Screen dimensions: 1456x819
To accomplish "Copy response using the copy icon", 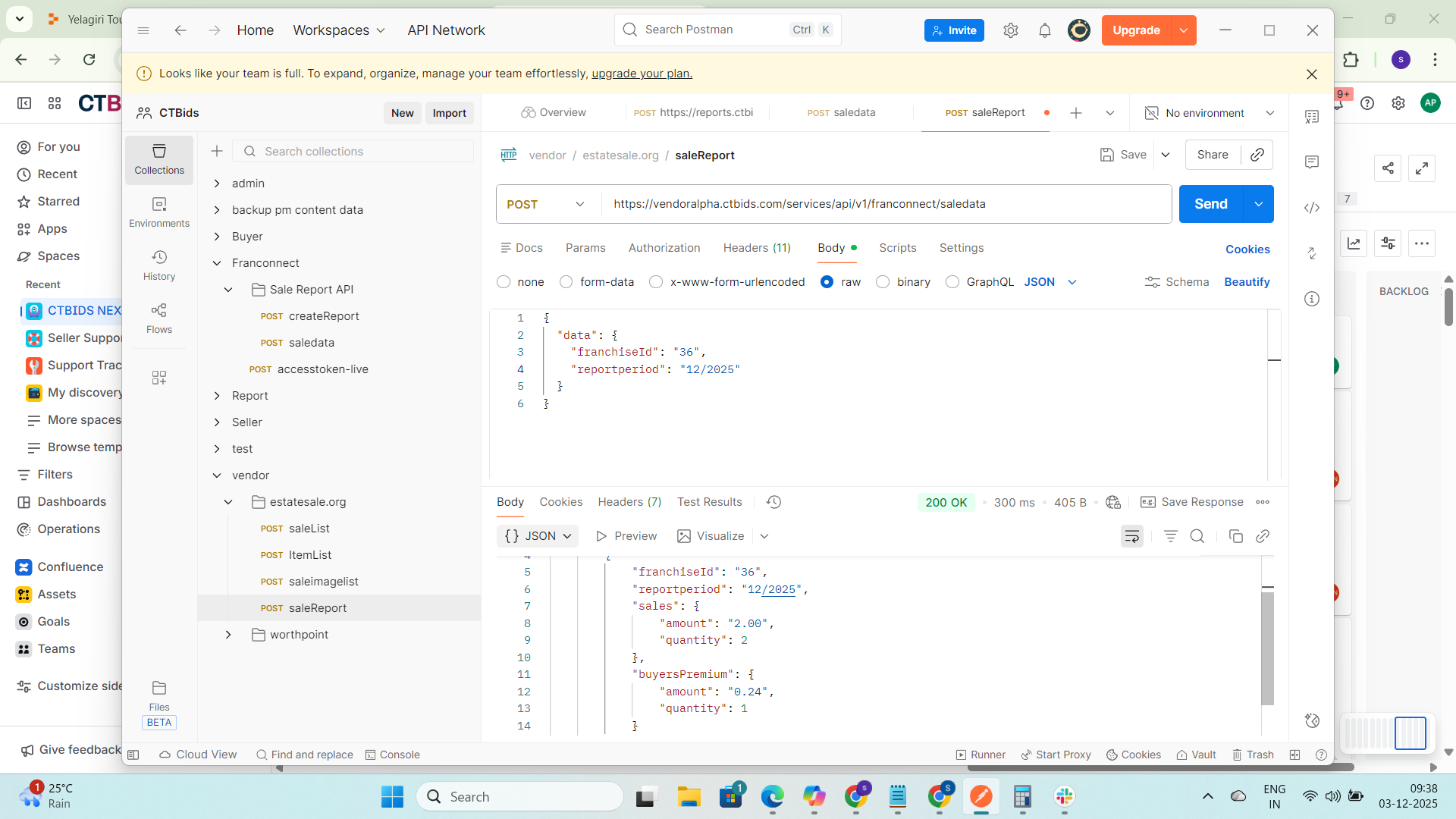I will pyautogui.click(x=1235, y=536).
